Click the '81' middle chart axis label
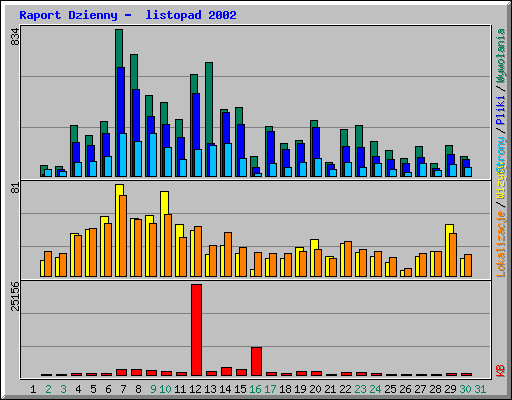The height and width of the screenshot is (400, 512). click(15, 188)
